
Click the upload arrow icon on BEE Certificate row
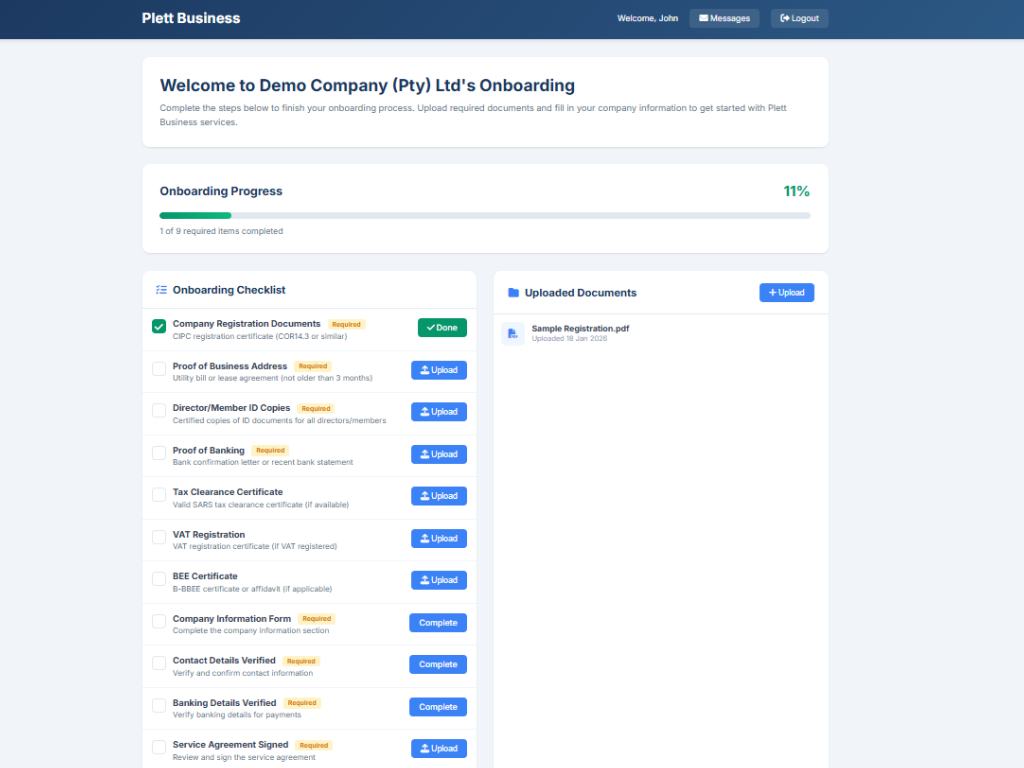pos(427,580)
